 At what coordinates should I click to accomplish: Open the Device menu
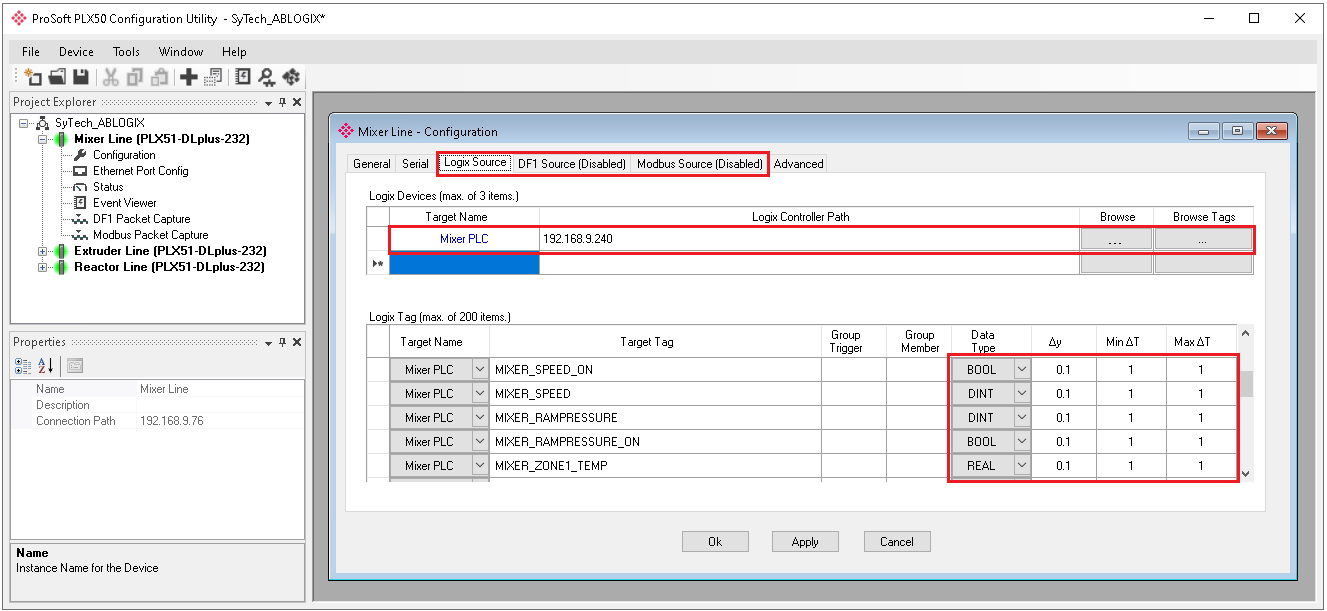pyautogui.click(x=76, y=52)
